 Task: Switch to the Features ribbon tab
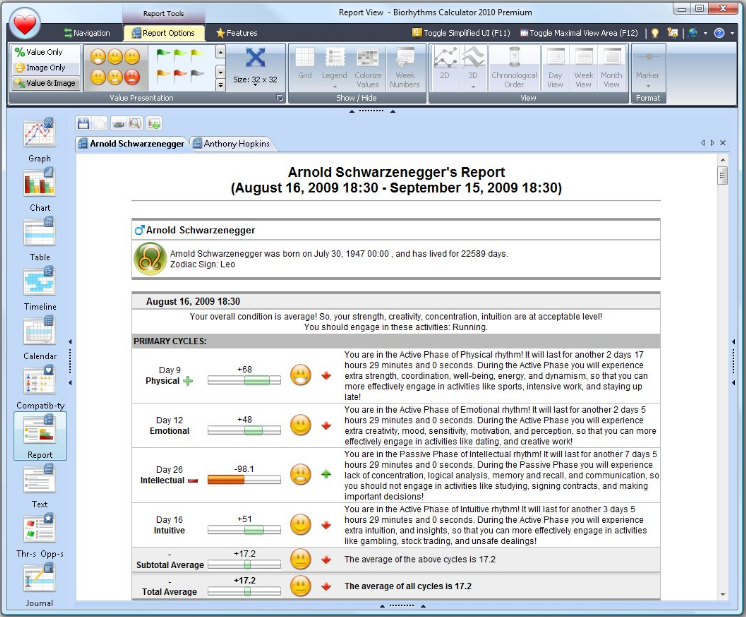[x=236, y=33]
